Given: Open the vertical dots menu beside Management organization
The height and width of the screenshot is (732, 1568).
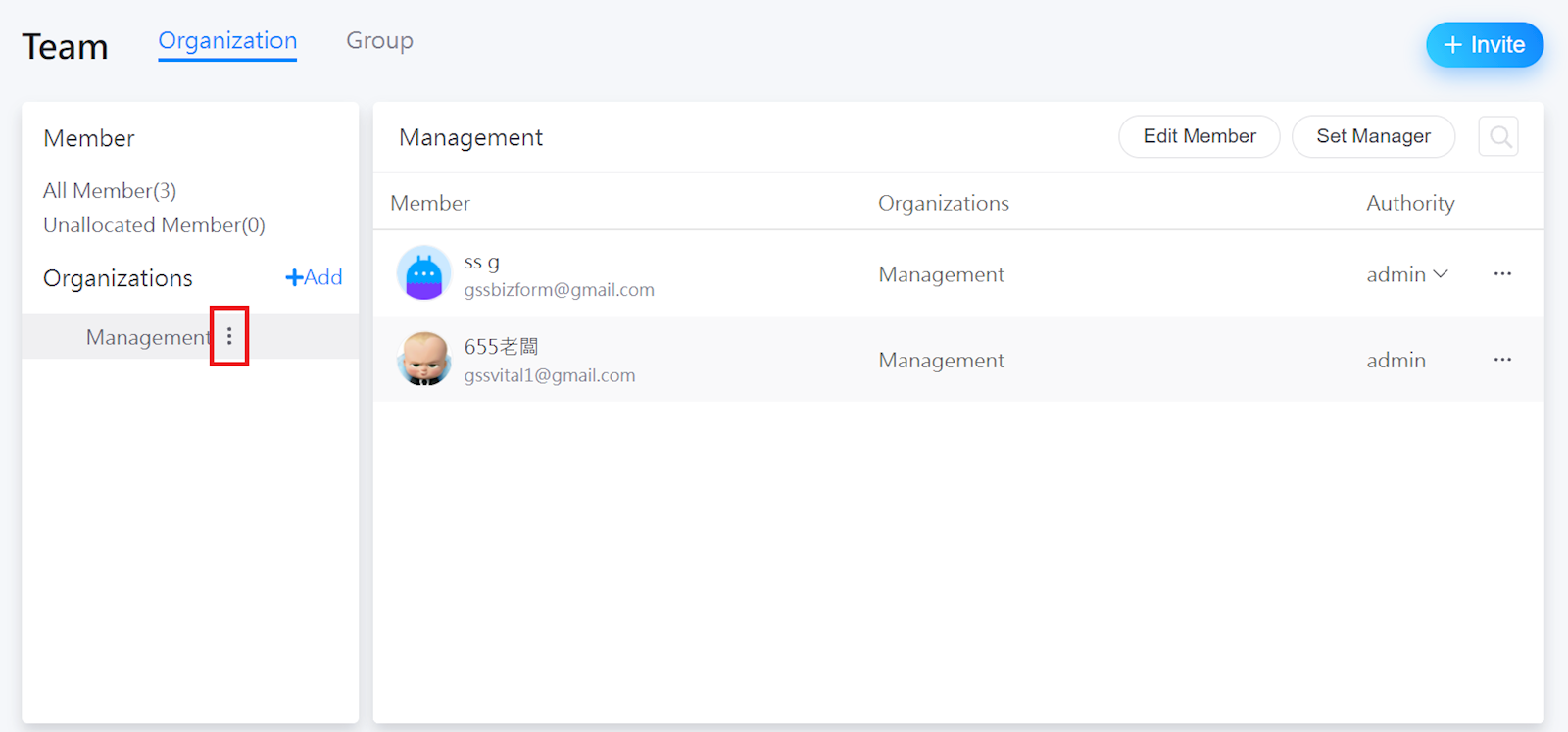Looking at the screenshot, I should pyautogui.click(x=229, y=336).
